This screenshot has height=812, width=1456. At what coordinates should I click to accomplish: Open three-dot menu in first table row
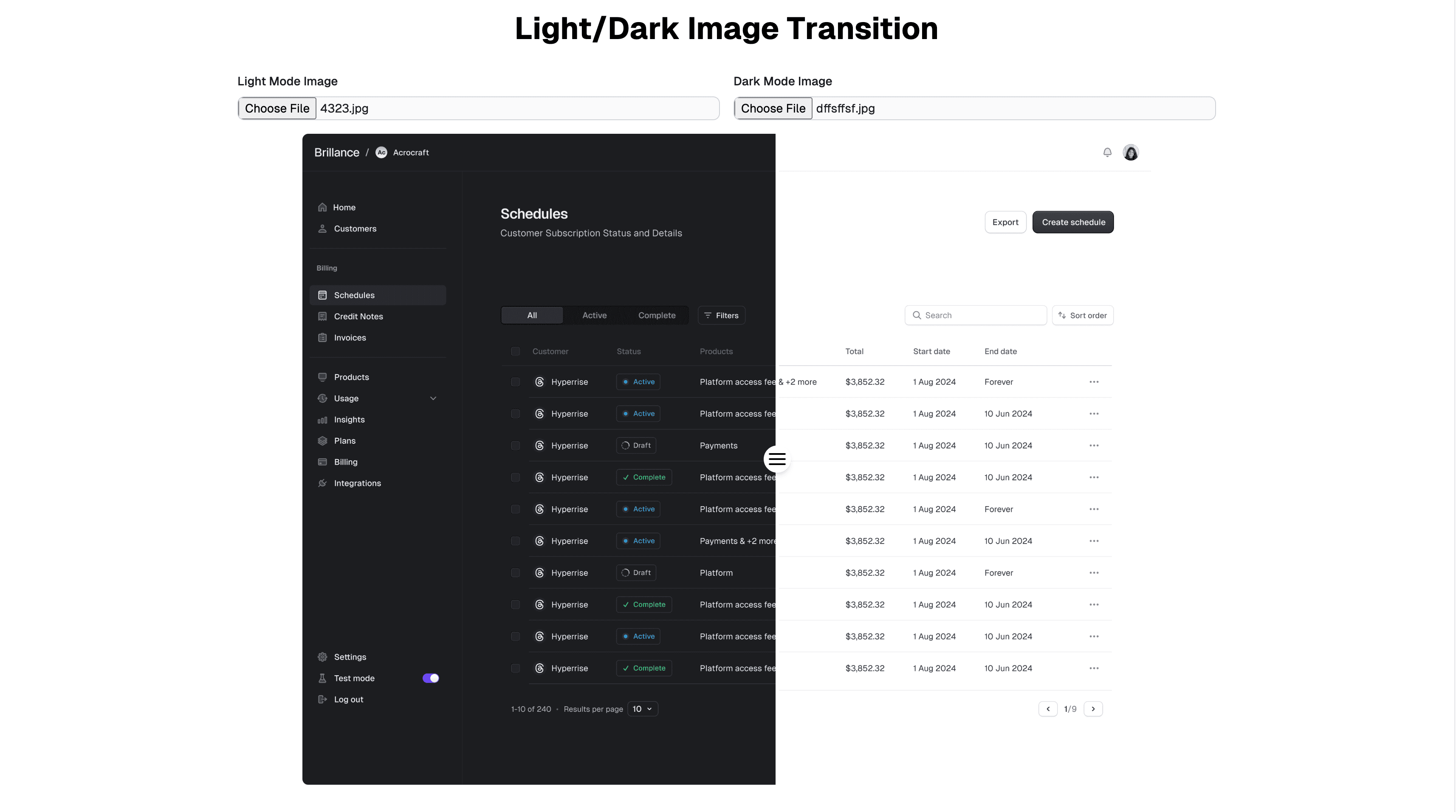coord(1094,382)
